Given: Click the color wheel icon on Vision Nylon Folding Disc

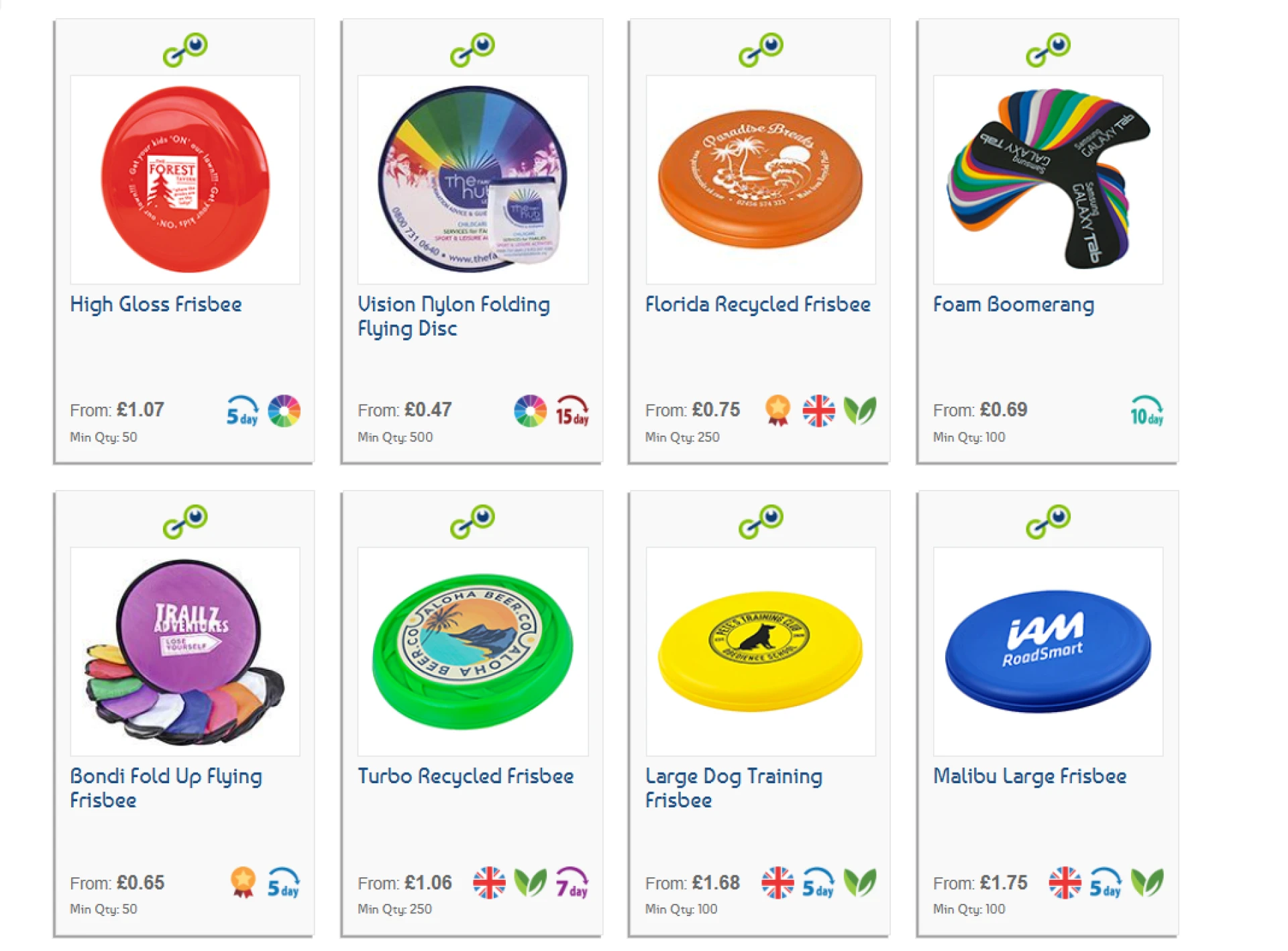Looking at the screenshot, I should click(530, 411).
